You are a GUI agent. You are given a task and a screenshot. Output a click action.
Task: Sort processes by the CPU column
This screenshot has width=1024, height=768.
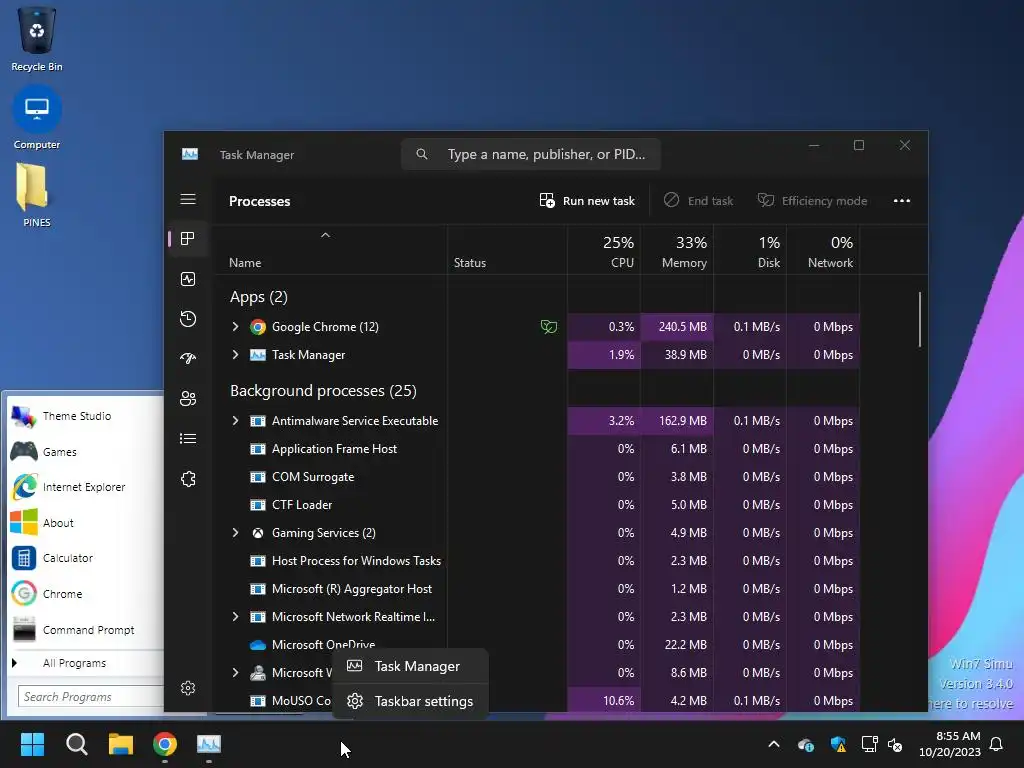(x=604, y=251)
